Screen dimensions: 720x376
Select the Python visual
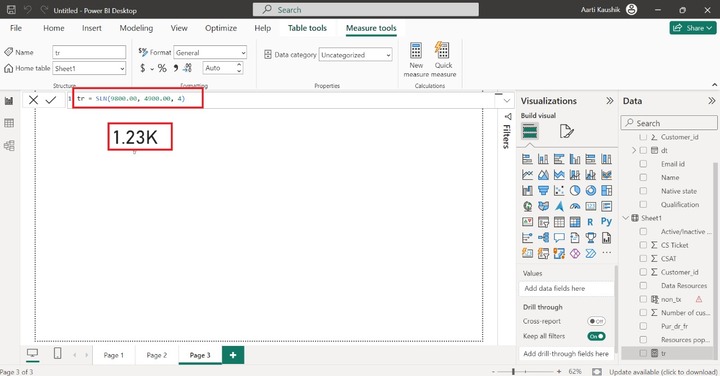[x=607, y=222]
